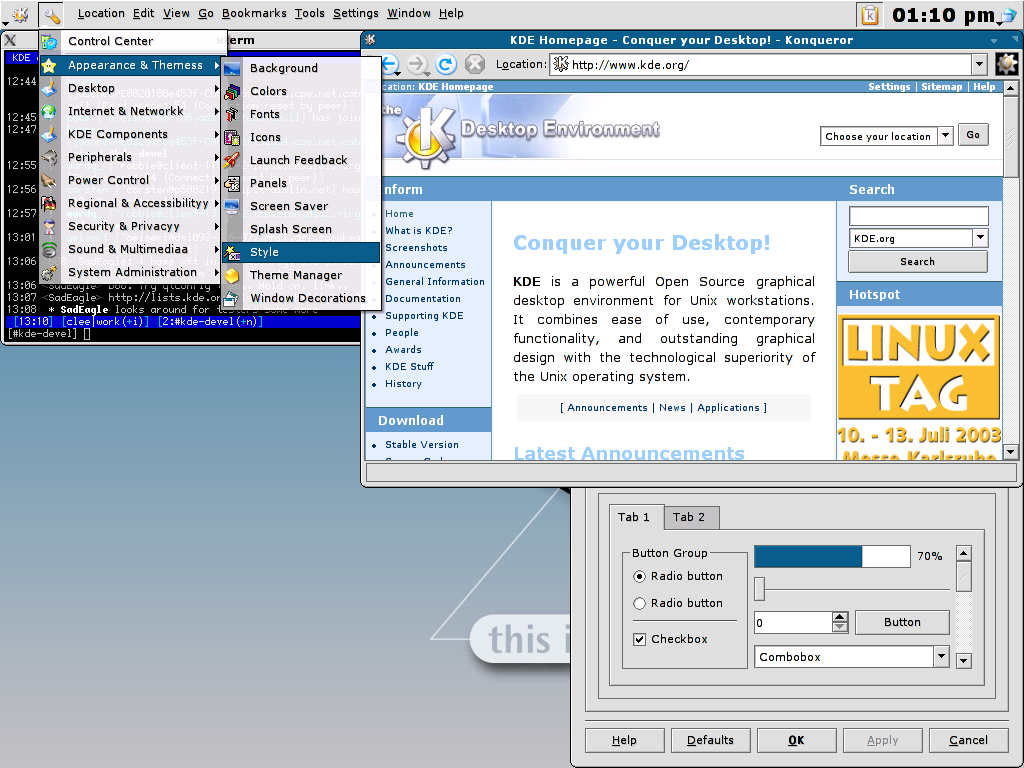Click the spinbox up arrow

(x=840, y=617)
